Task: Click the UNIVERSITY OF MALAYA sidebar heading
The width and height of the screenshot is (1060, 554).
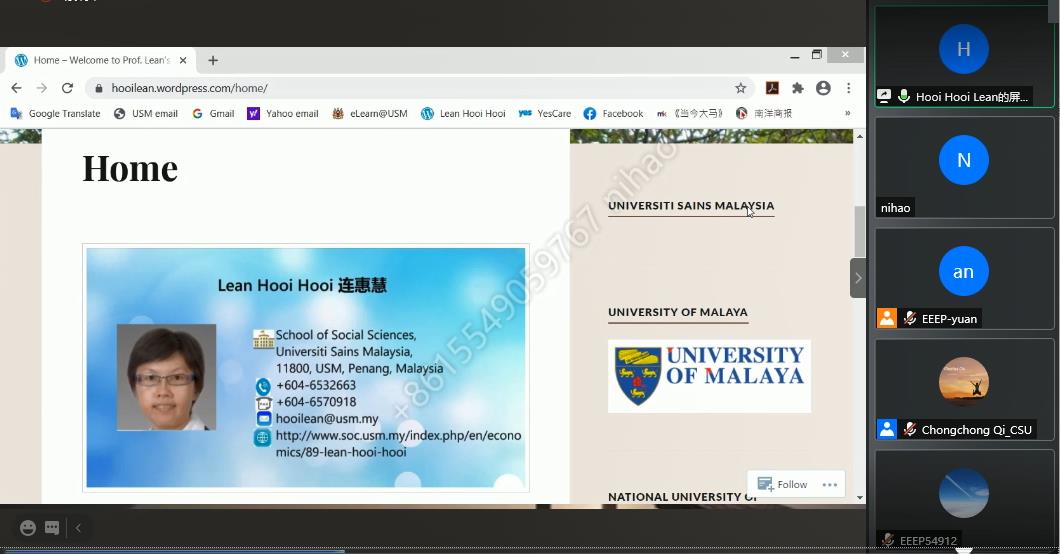Action: [677, 312]
